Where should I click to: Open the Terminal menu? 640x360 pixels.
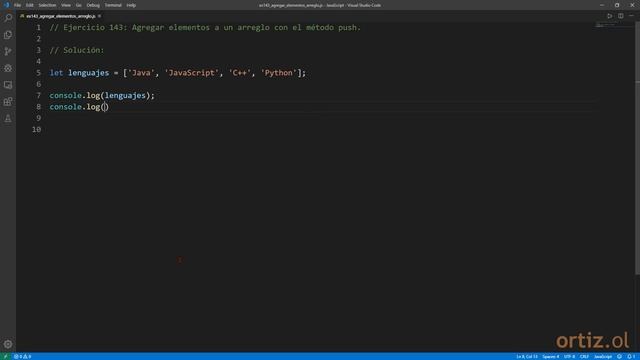[x=113, y=5]
